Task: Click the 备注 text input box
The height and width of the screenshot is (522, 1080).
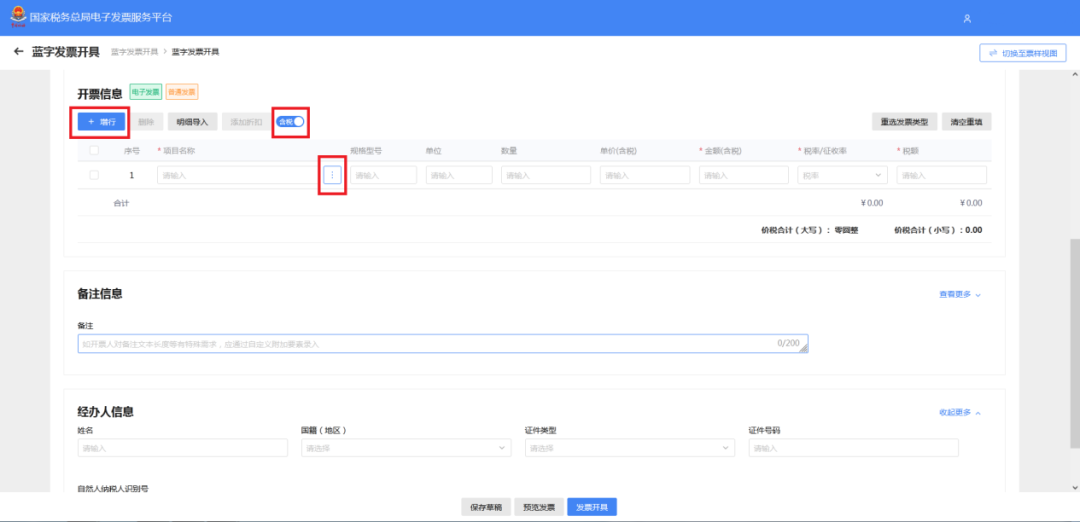Action: pyautogui.click(x=443, y=344)
